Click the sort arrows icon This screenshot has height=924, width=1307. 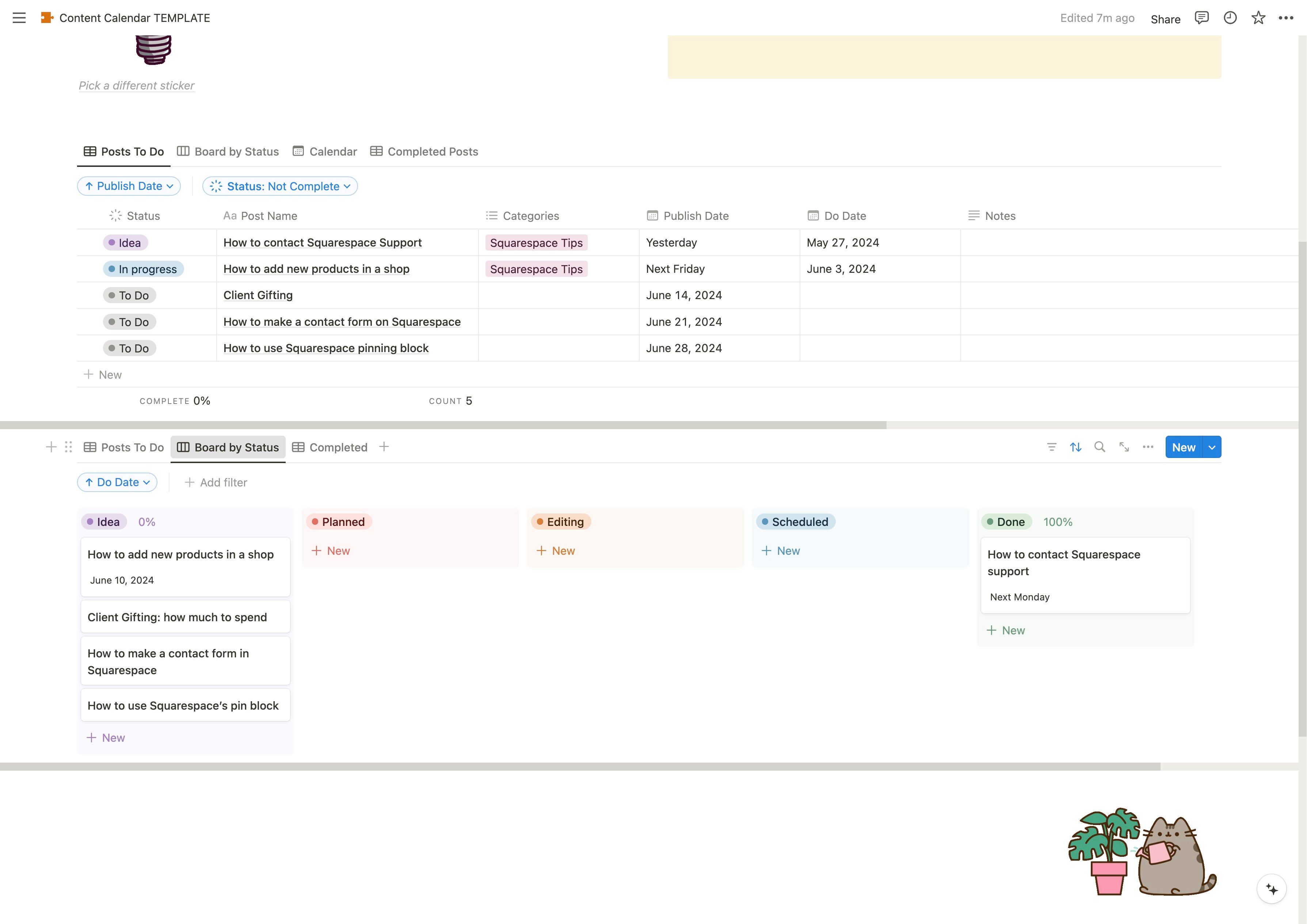click(x=1075, y=447)
